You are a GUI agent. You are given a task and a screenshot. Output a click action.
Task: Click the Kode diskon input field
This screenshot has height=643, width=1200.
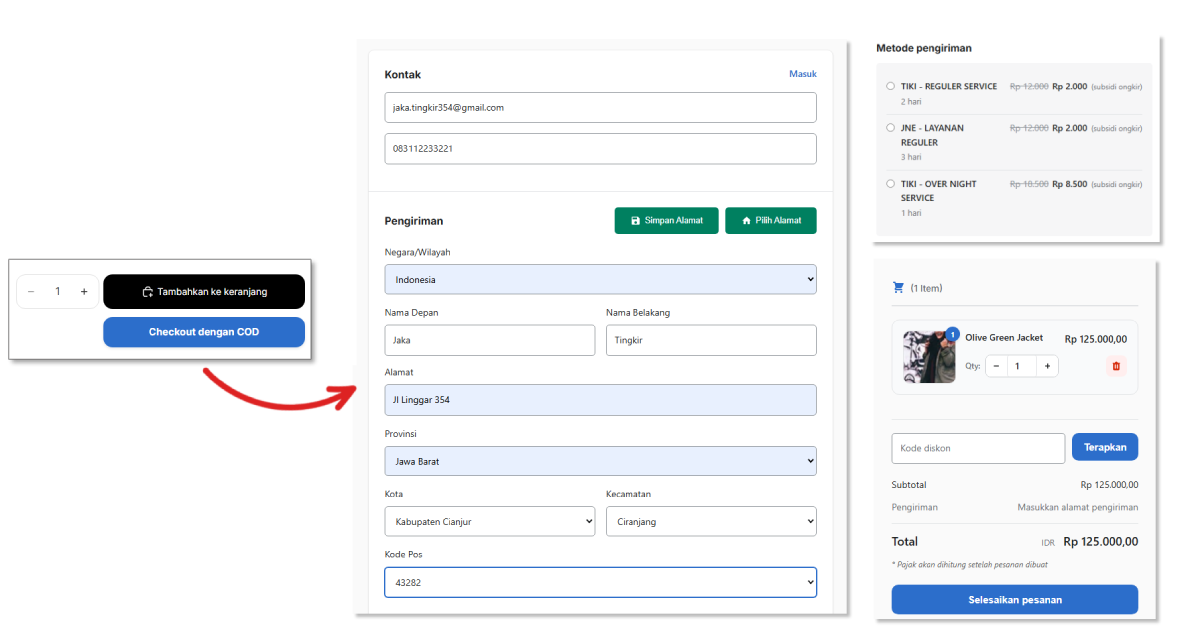click(x=977, y=448)
